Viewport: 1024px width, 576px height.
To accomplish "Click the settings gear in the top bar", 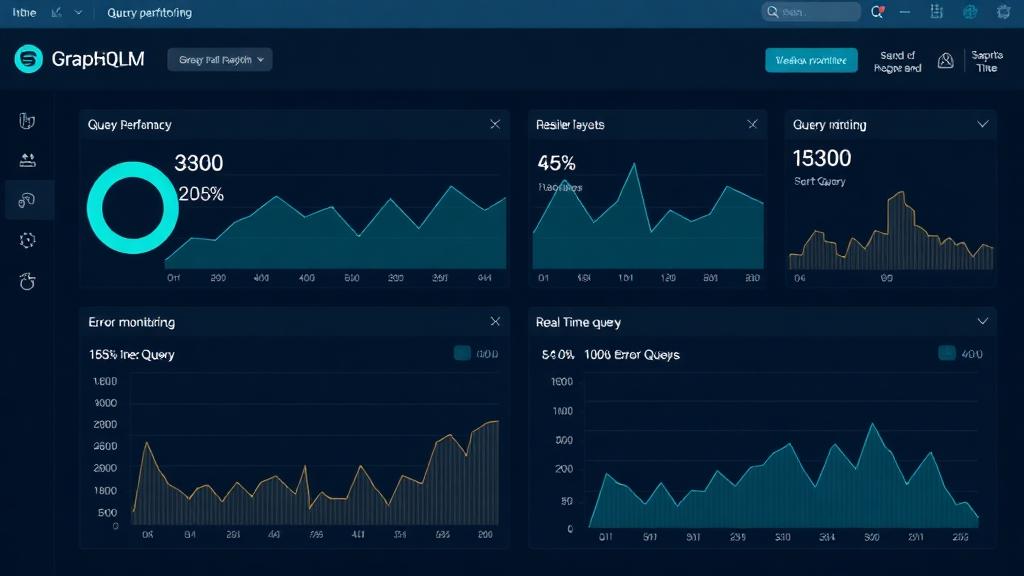I will coord(1004,12).
